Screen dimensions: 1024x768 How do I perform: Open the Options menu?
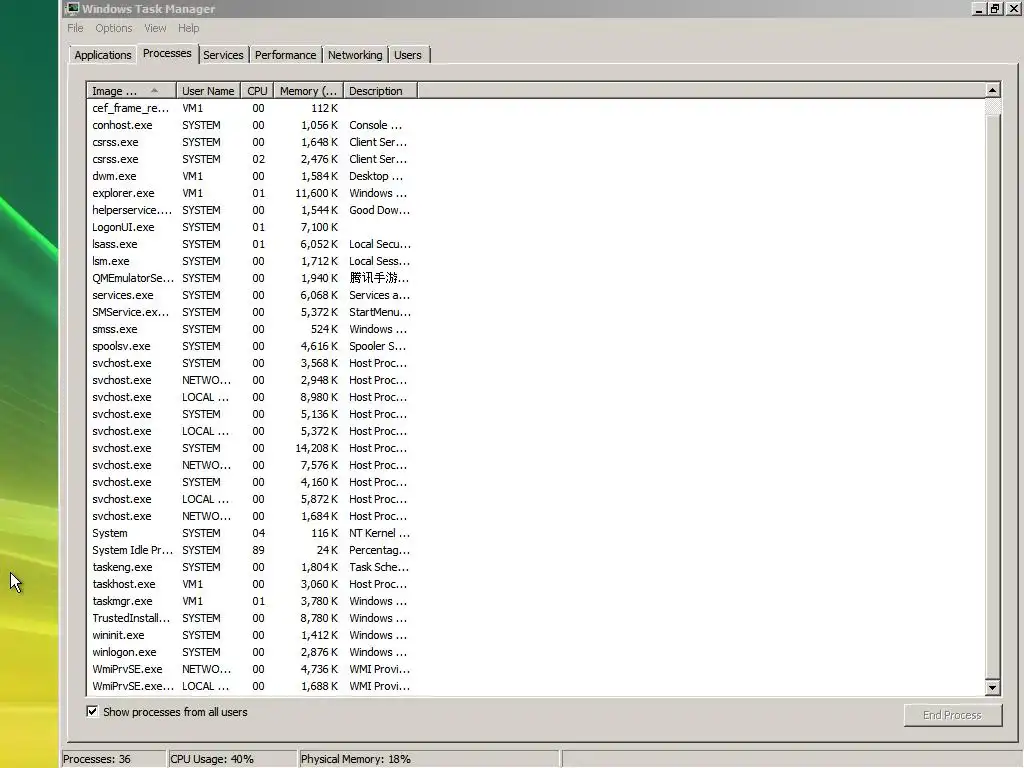(114, 28)
